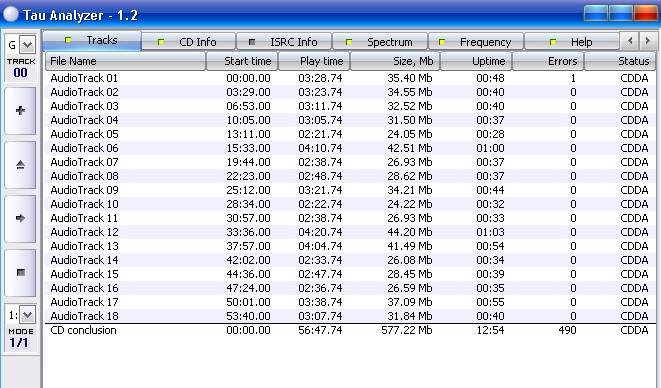Select the AudioTrack 12 row
Image resolution: width=661 pixels, height=388 pixels.
(x=350, y=232)
